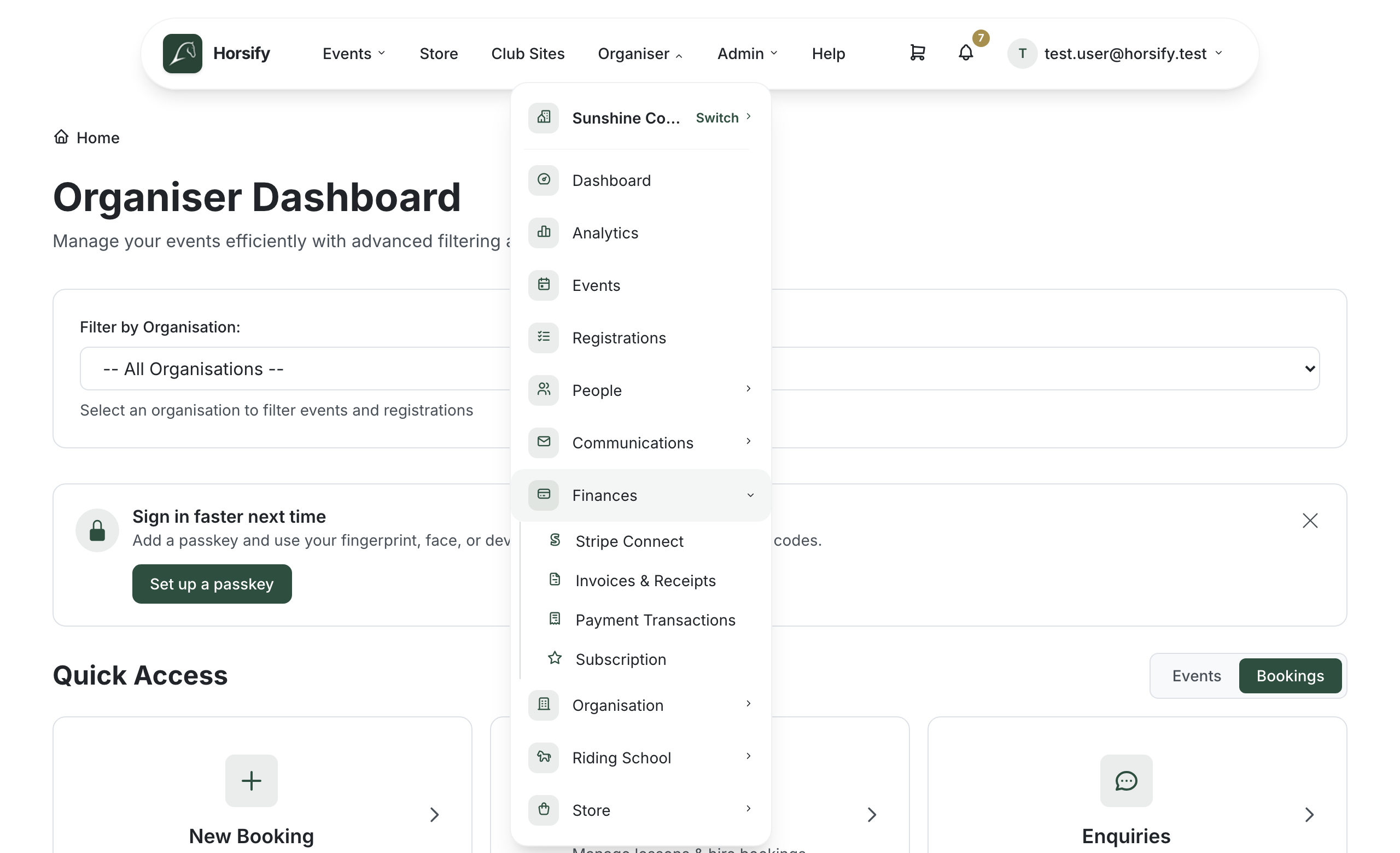Screen dimensions: 1400x853
Task: Collapse the Organiser navigation menu
Action: [640, 54]
